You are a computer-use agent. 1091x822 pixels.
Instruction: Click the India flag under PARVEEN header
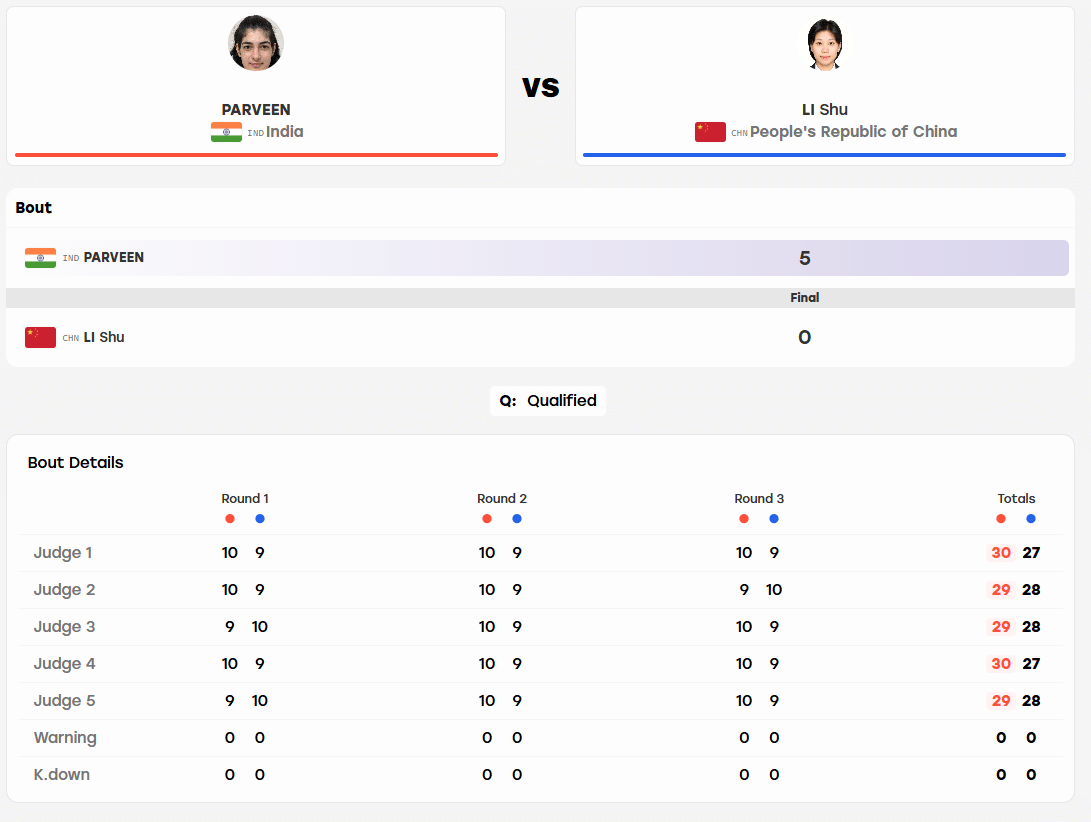click(x=226, y=132)
